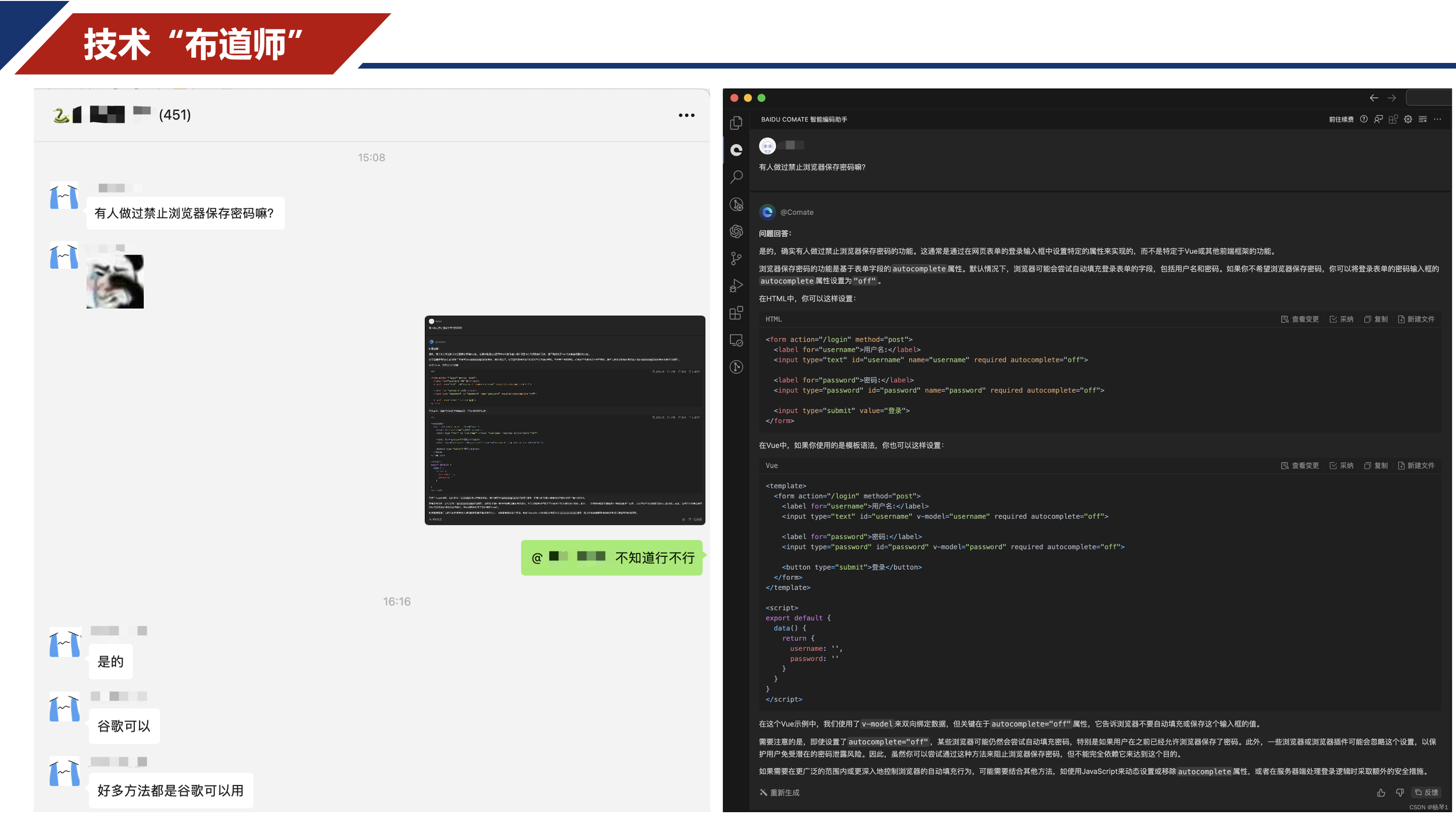The image size is (1456, 815).
Task: Click the user feedback chat icon in Comate header
Action: click(1378, 119)
